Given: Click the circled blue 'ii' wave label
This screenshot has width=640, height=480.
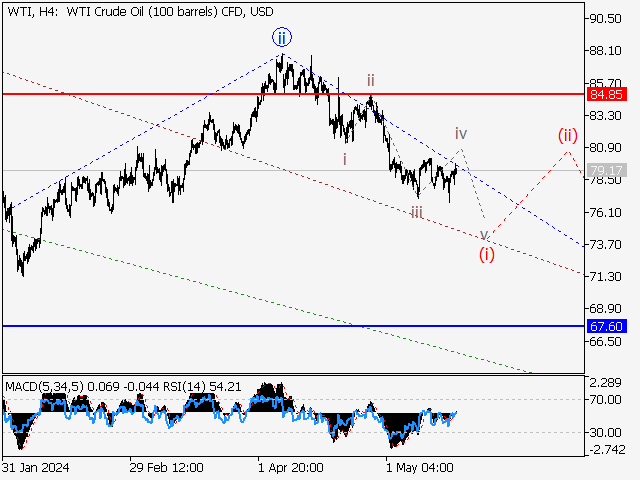Looking at the screenshot, I should click(282, 38).
